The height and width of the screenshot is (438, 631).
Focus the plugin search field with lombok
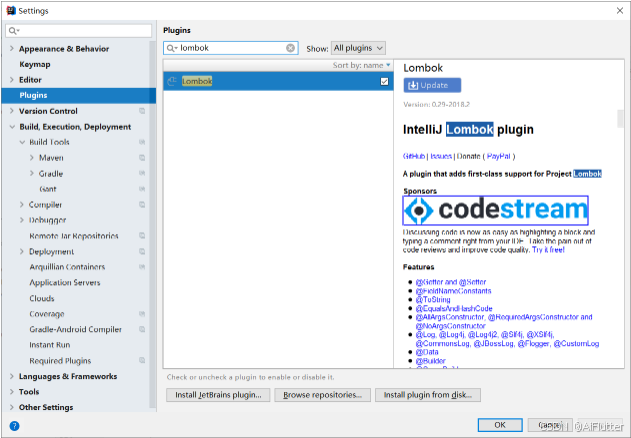(231, 48)
